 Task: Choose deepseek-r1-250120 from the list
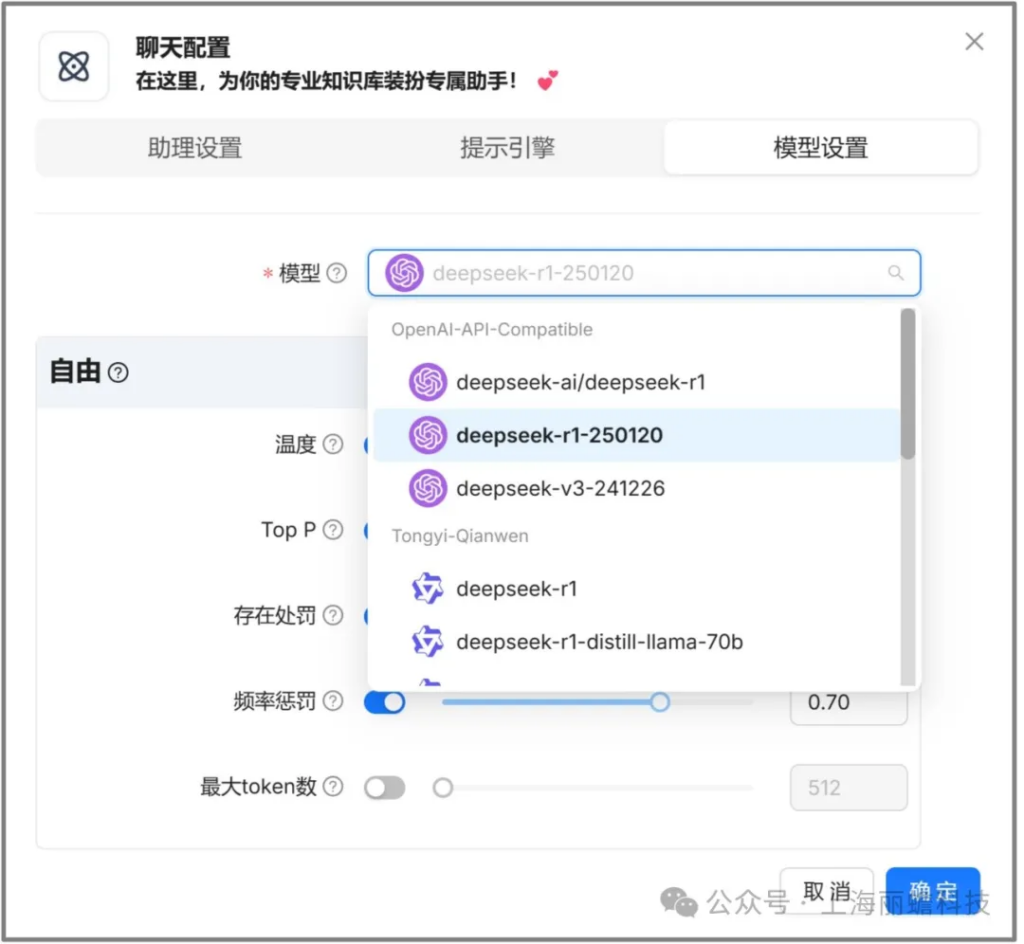coord(637,435)
